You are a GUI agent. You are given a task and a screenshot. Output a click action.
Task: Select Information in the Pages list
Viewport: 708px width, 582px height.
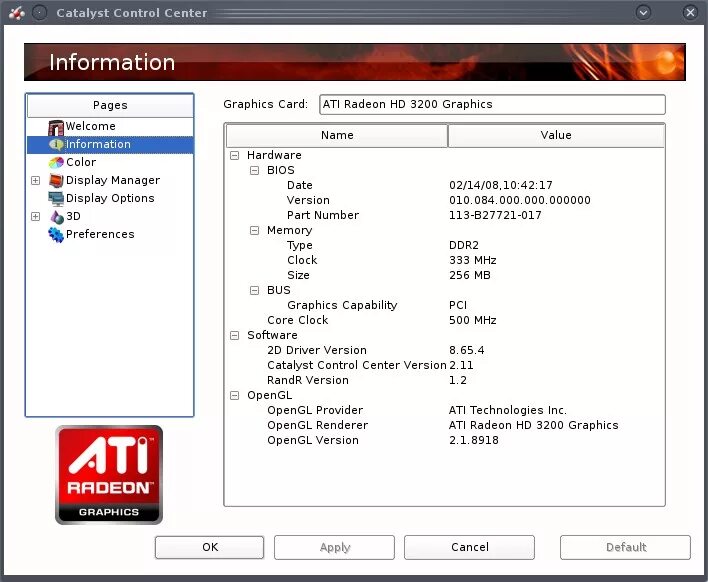click(x=98, y=144)
